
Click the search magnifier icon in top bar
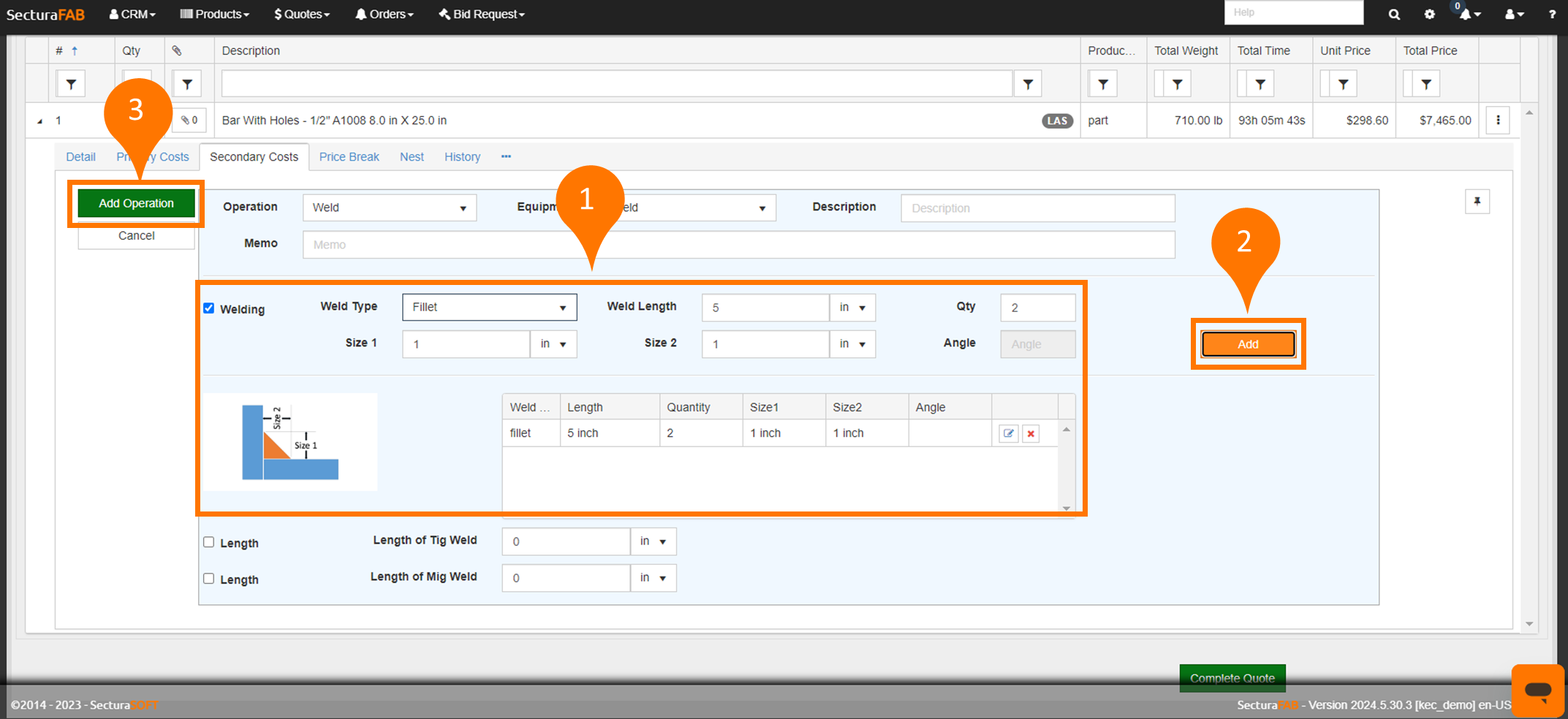[x=1394, y=15]
